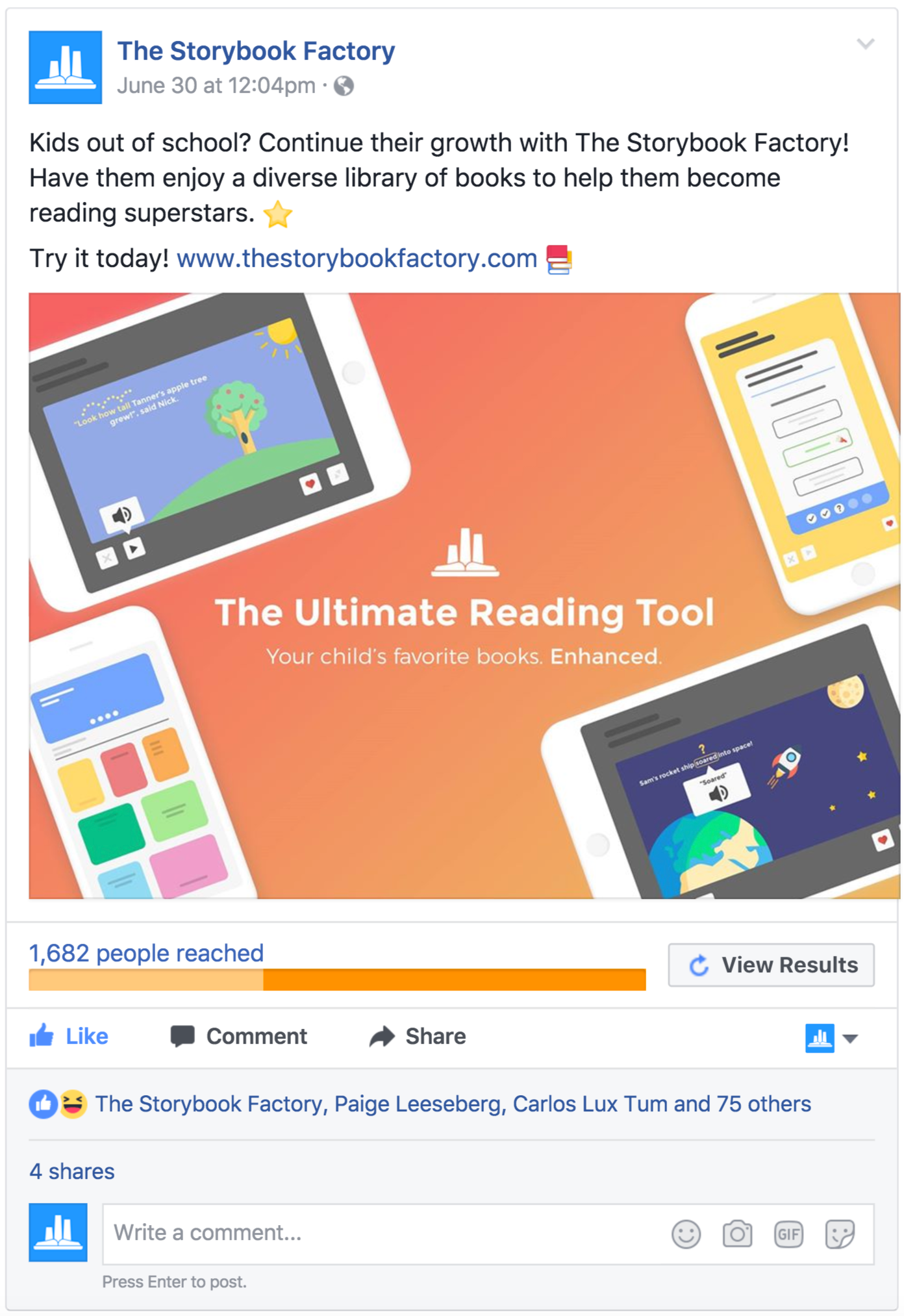This screenshot has height=1316, width=904.
Task: Click the Share arrow button
Action: [x=418, y=1036]
